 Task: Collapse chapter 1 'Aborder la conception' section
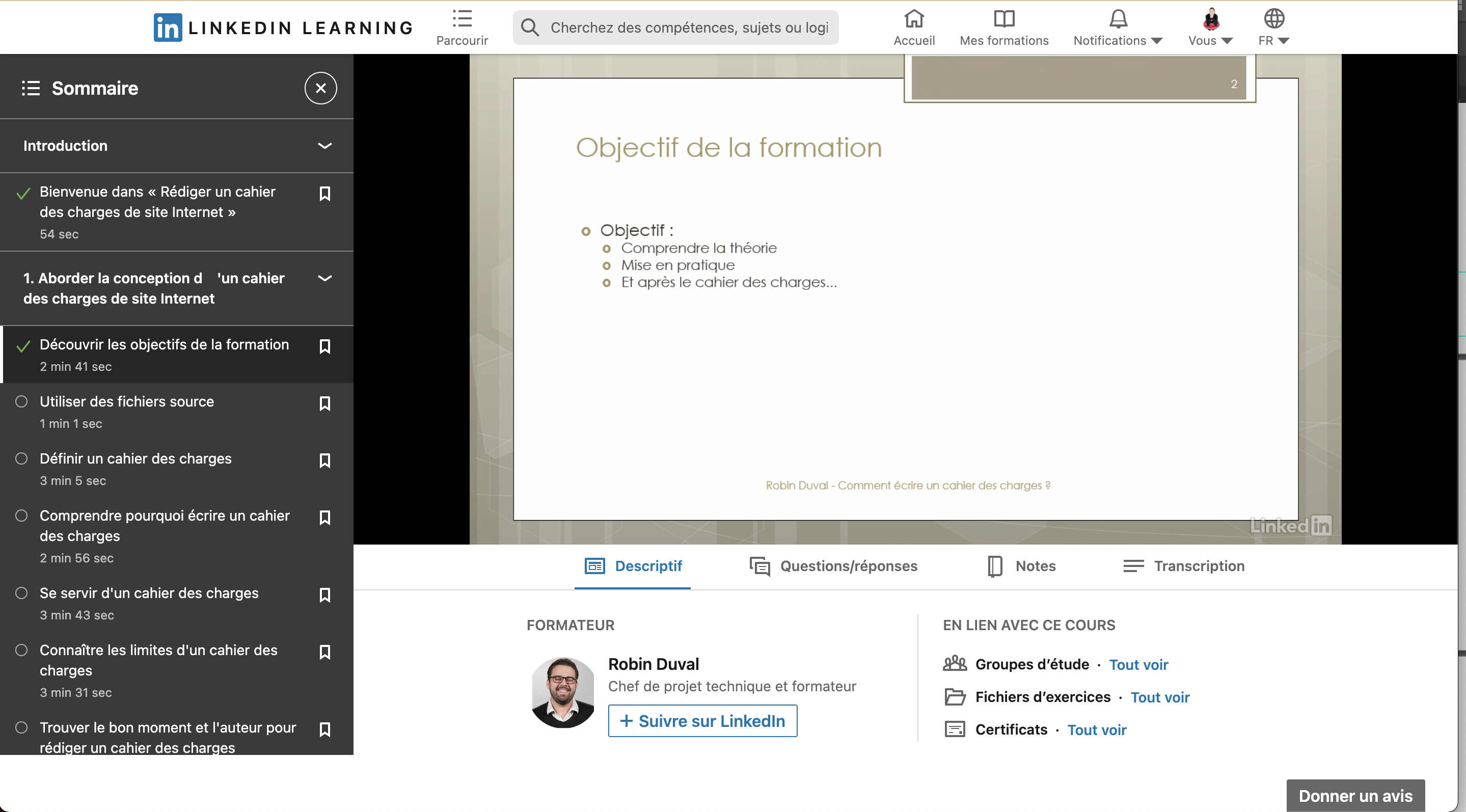click(x=324, y=278)
